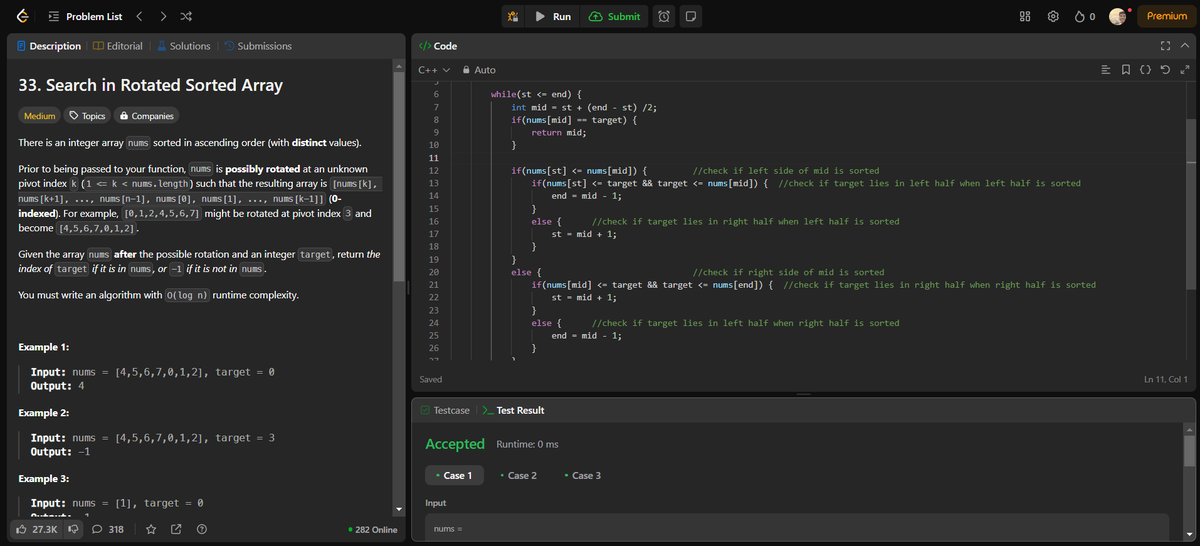The image size is (1200, 546).
Task: Go to next problem arrow
Action: [164, 16]
